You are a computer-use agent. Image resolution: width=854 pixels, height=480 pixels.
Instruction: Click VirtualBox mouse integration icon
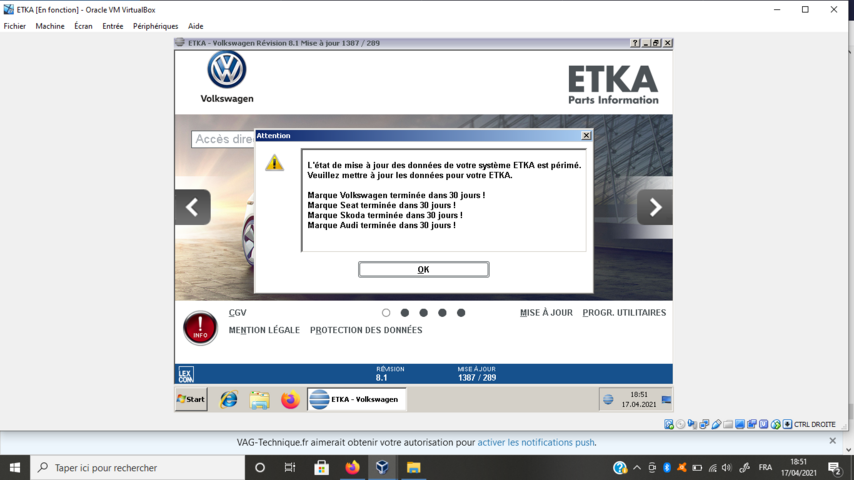tap(776, 424)
